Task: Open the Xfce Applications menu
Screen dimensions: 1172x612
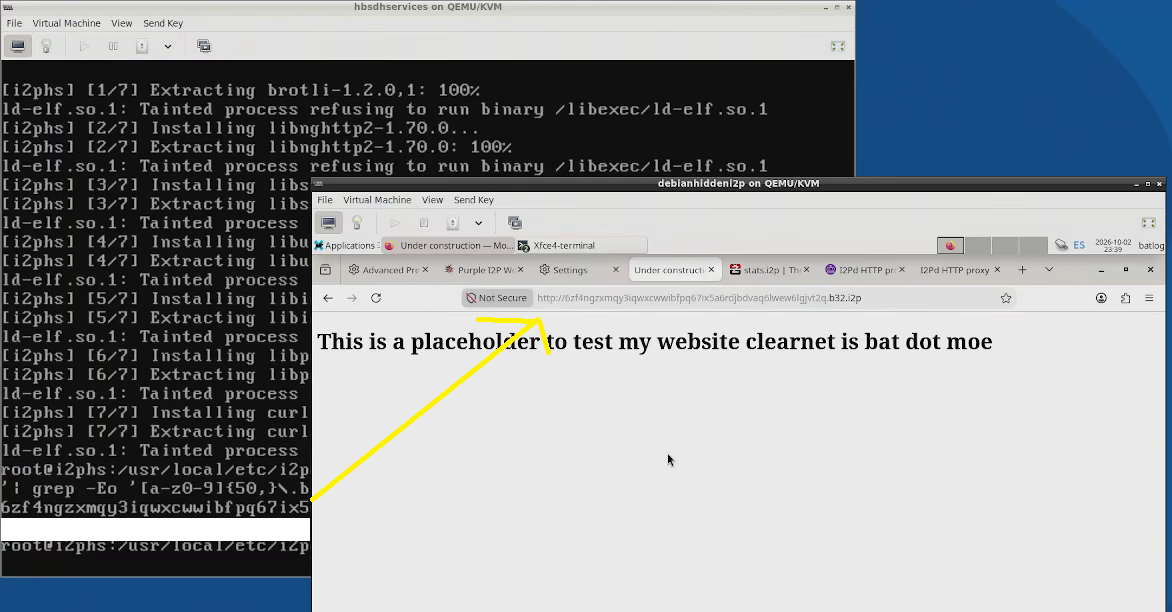Action: tap(346, 245)
